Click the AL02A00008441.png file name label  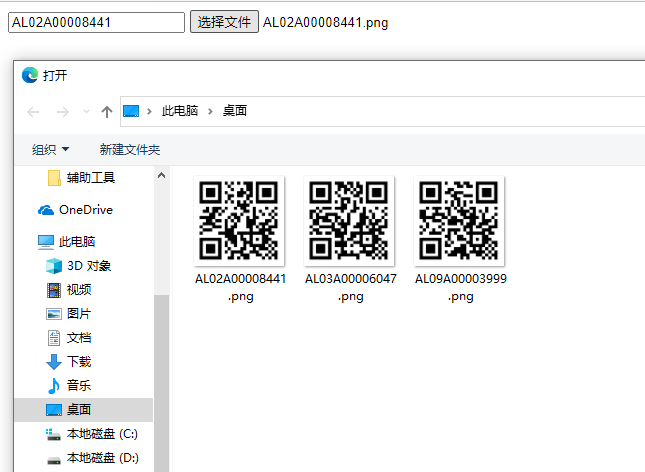(240, 287)
